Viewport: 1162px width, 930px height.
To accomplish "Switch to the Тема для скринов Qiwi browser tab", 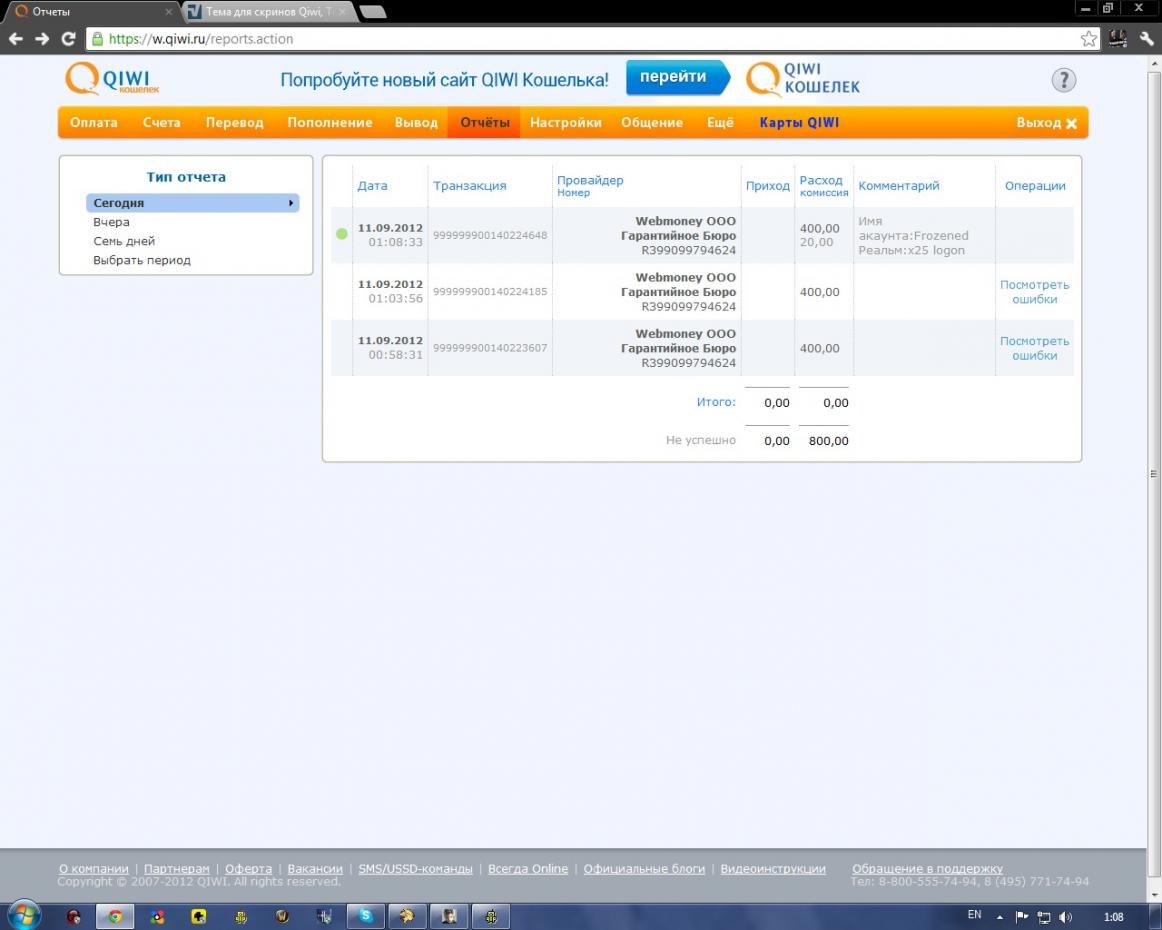I will click(267, 12).
